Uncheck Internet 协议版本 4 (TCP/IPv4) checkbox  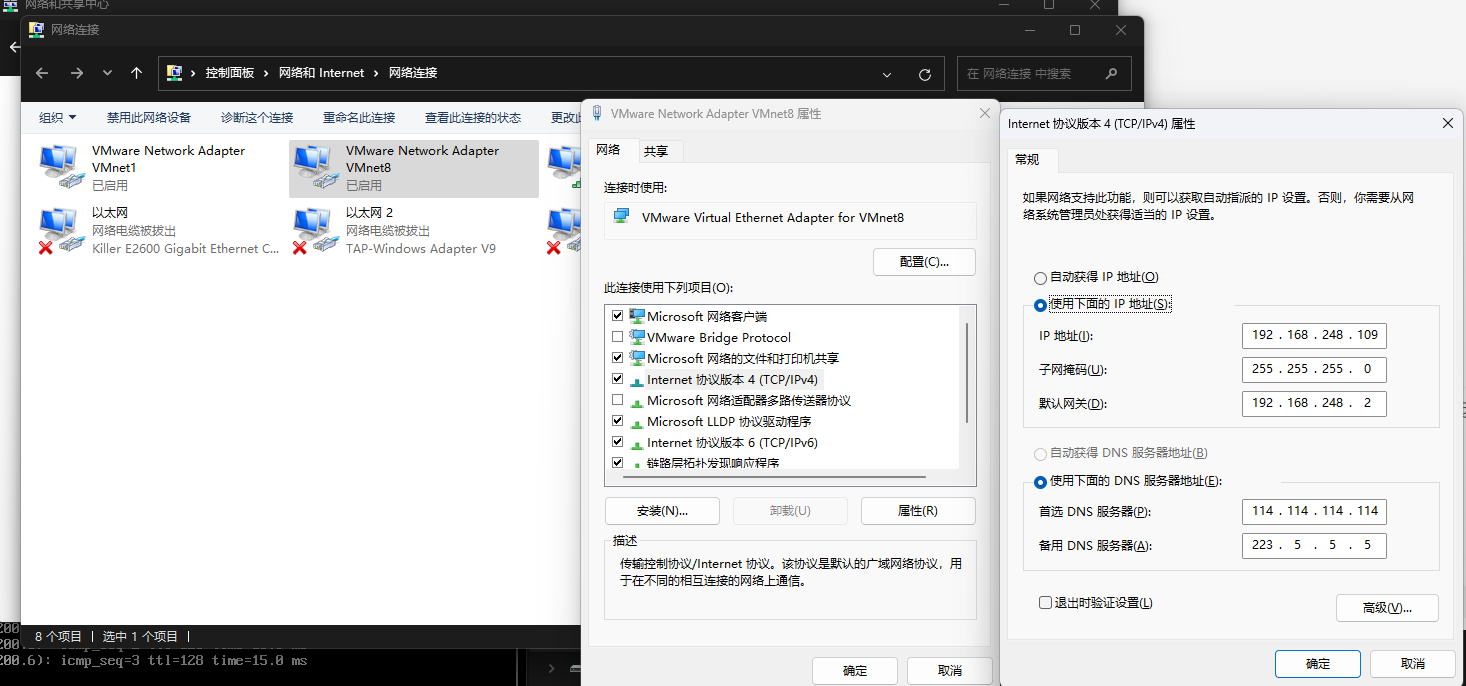click(x=617, y=379)
